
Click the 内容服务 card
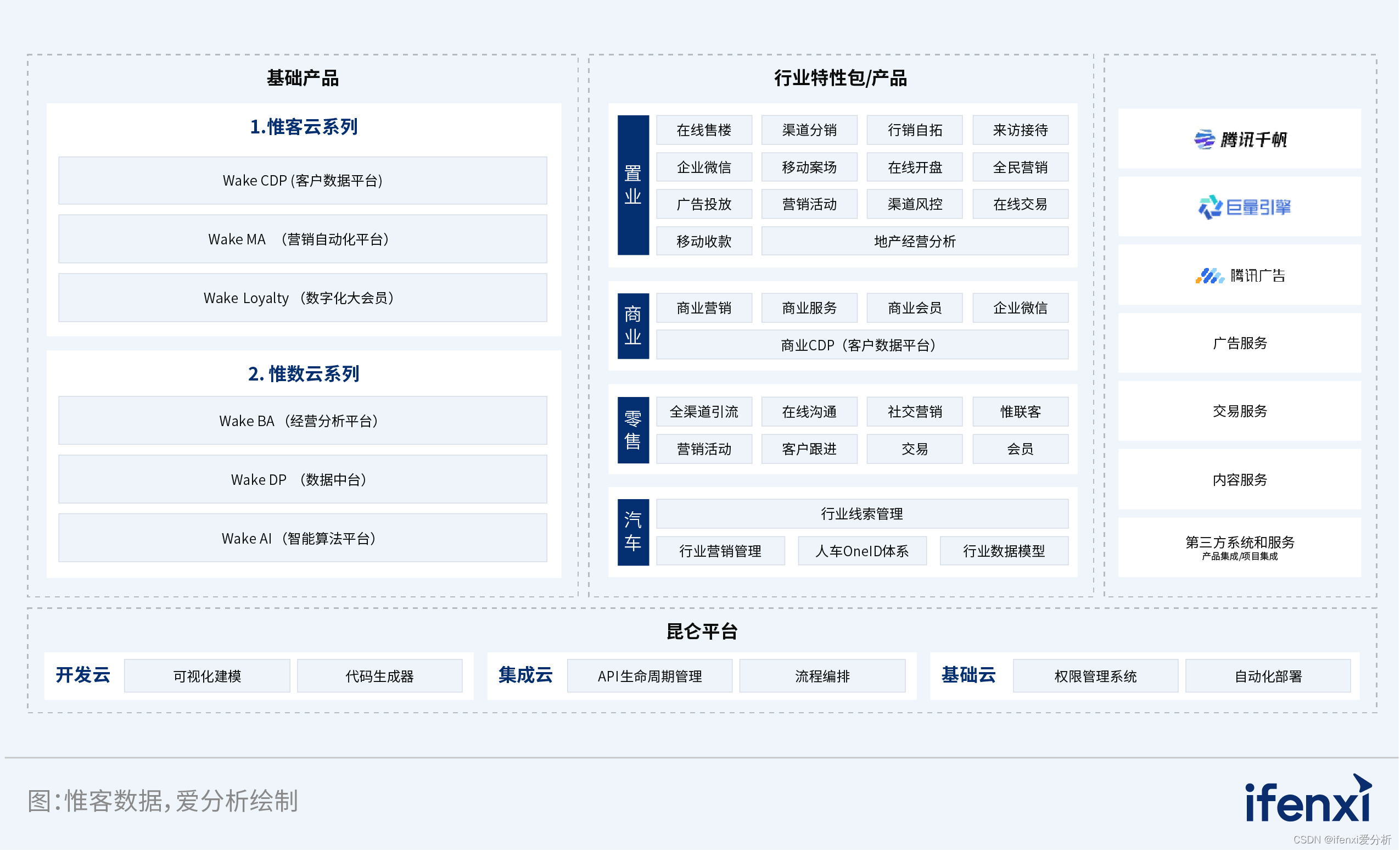pyautogui.click(x=1240, y=479)
